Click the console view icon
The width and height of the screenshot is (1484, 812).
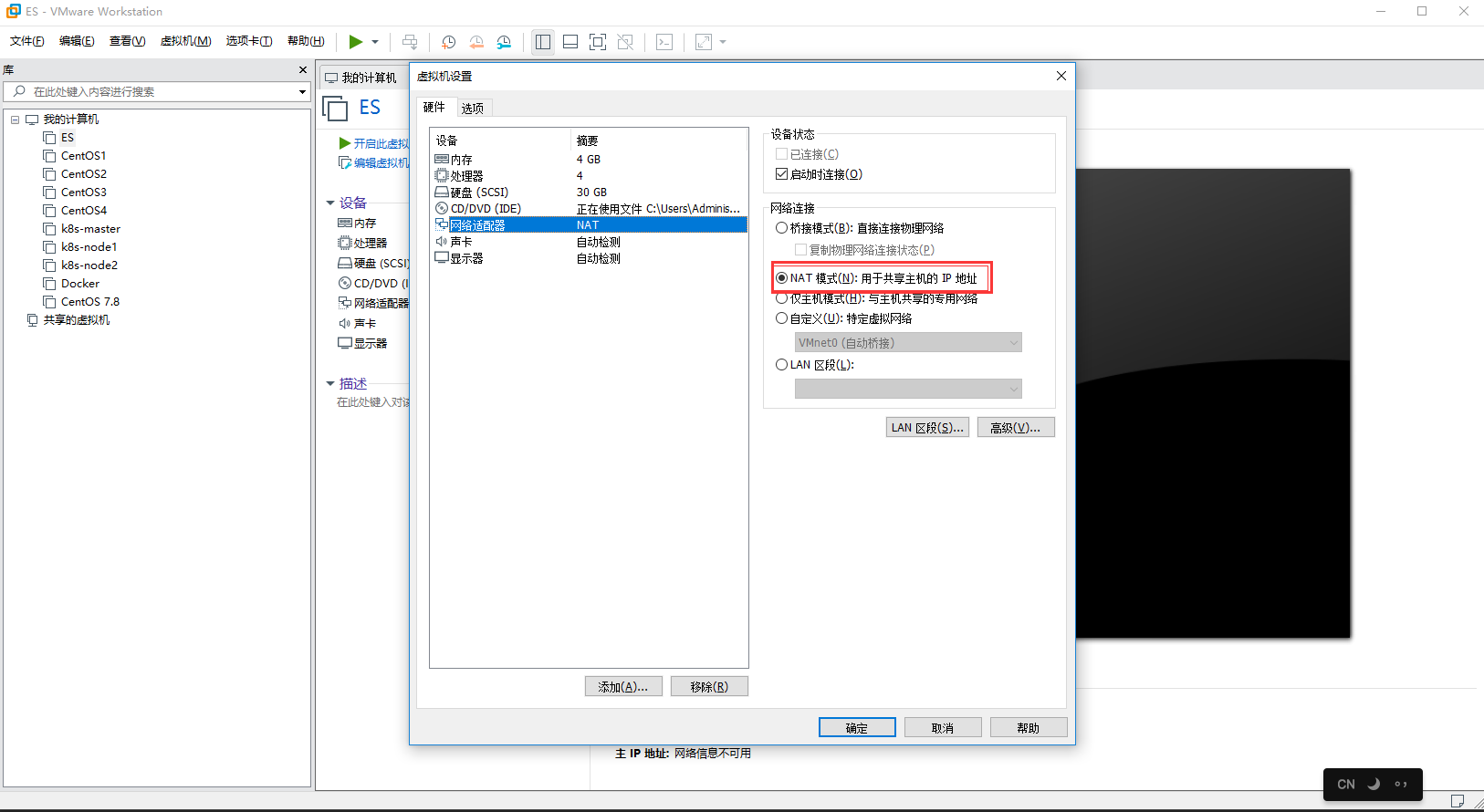tap(664, 42)
